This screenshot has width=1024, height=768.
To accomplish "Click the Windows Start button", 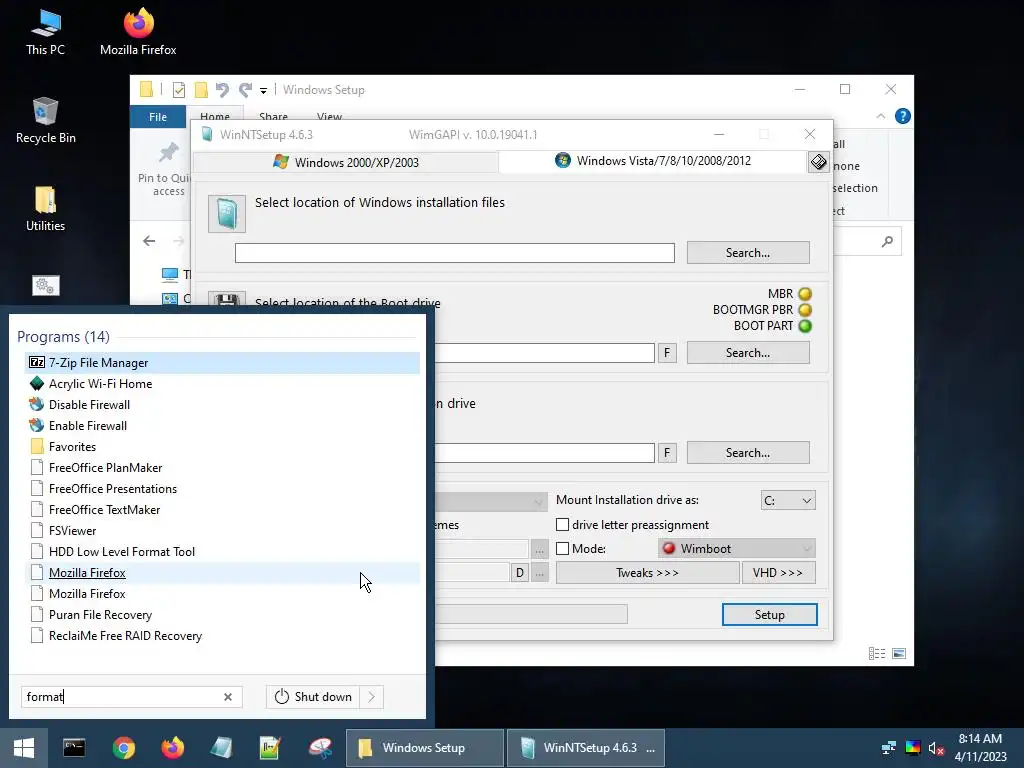I will (24, 748).
